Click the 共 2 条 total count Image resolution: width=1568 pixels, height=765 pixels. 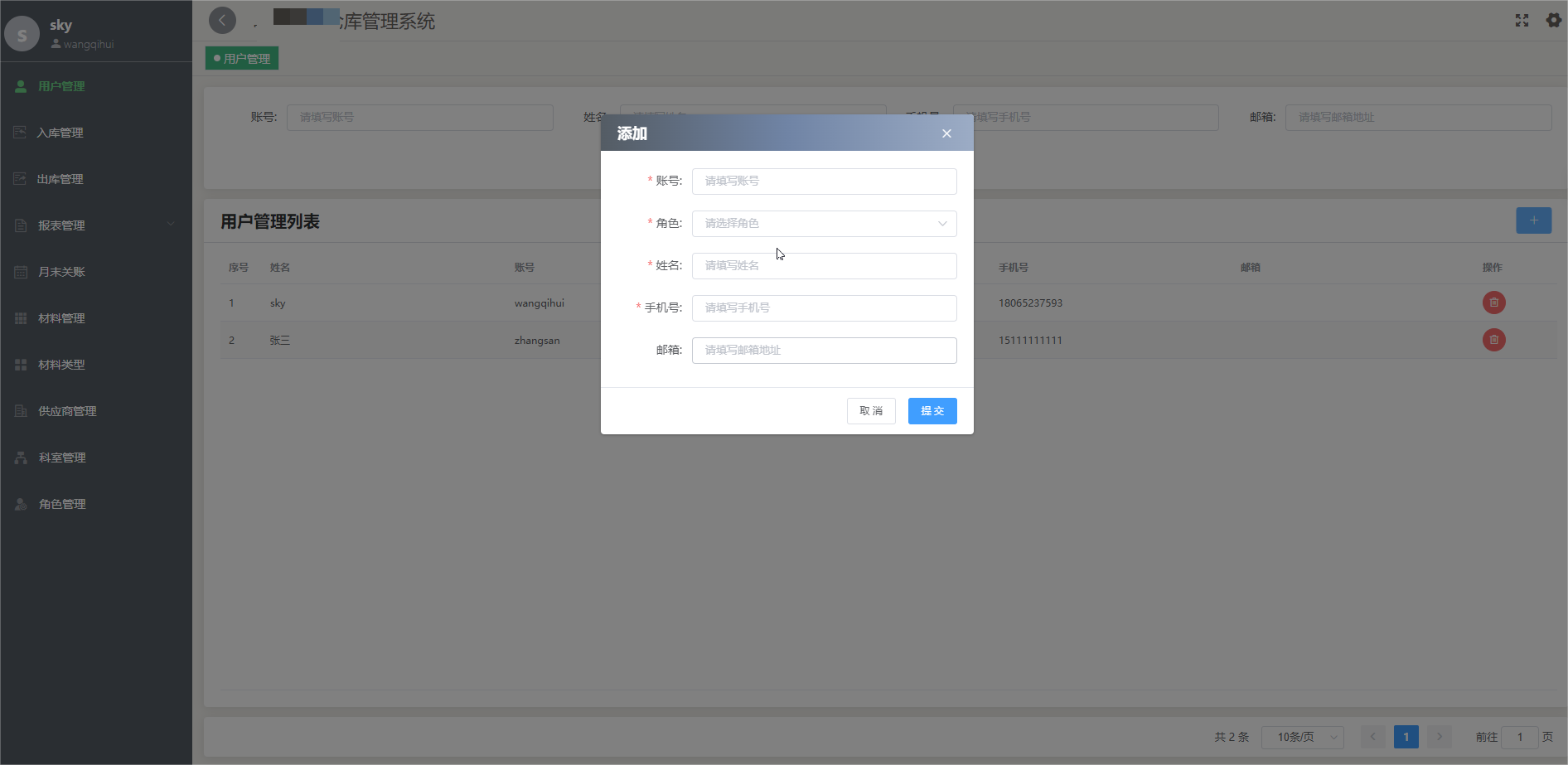coord(1232,737)
